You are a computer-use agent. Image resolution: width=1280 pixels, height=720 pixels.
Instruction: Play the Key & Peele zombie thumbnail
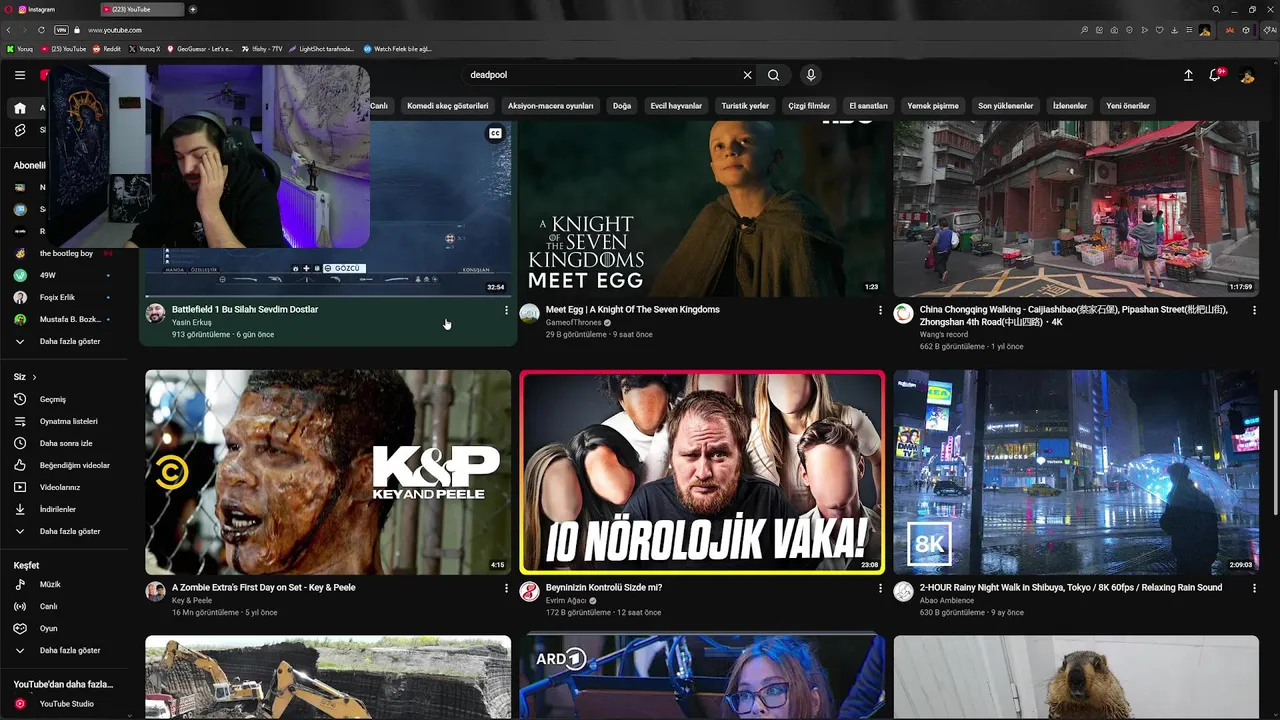pyautogui.click(x=328, y=472)
